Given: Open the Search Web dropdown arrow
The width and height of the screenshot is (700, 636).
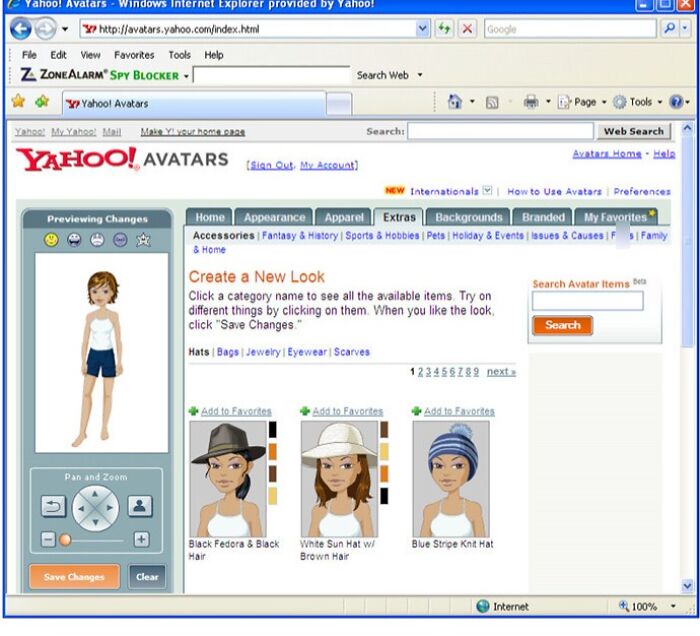Looking at the screenshot, I should click(420, 75).
